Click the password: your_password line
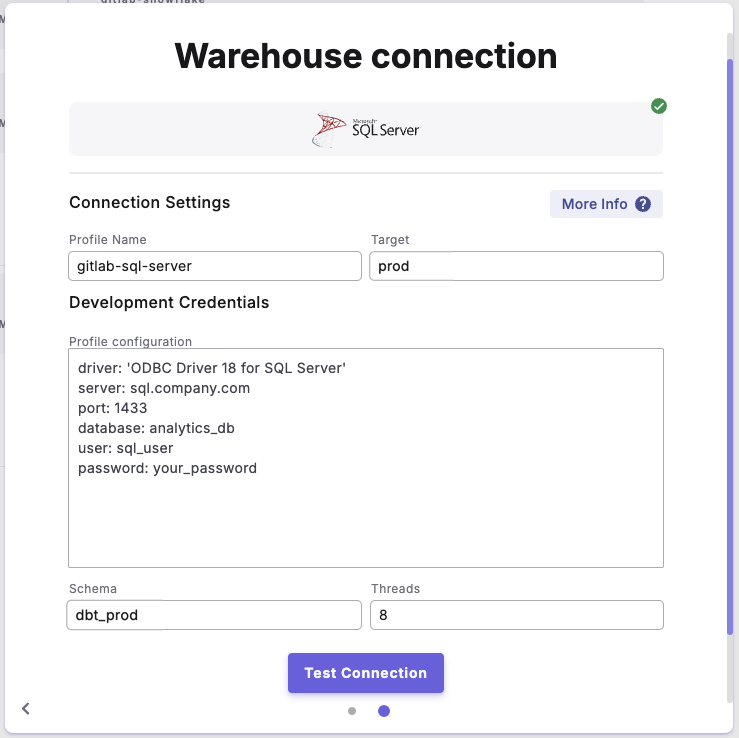Viewport: 739px width, 738px height. pos(167,468)
